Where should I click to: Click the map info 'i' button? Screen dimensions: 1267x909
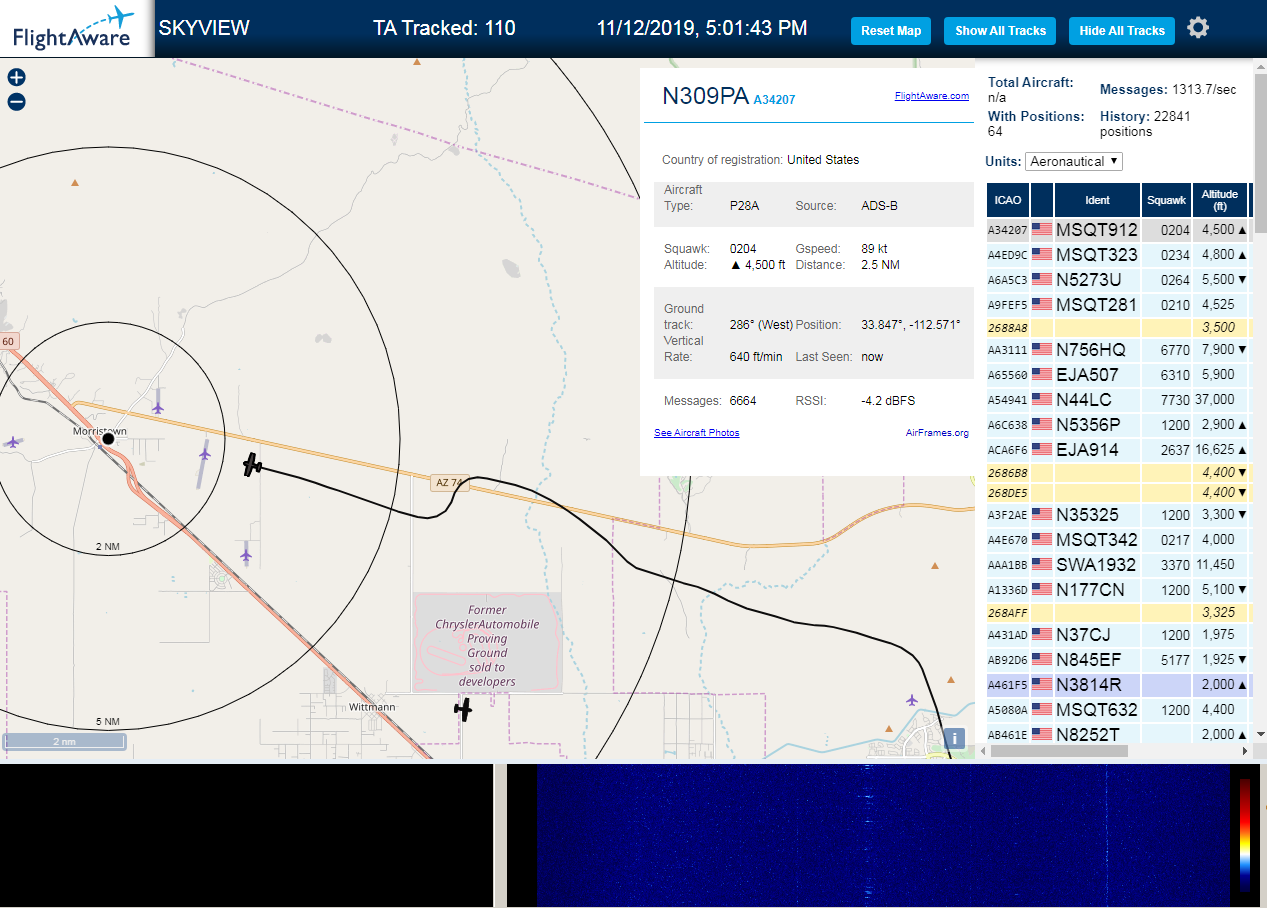(954, 739)
